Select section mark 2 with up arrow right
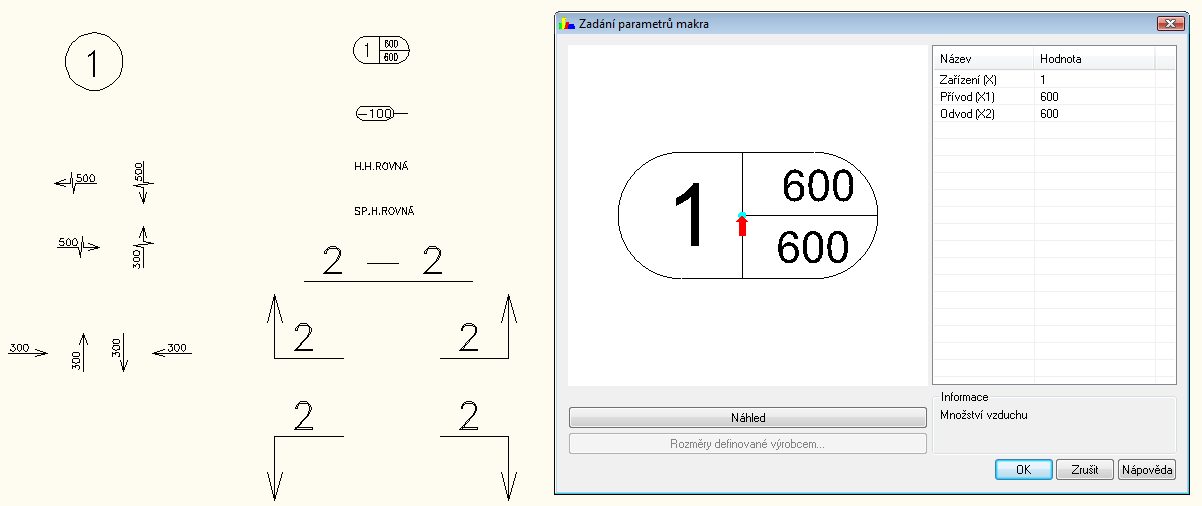Image resolution: width=1202 pixels, height=506 pixels. tap(478, 327)
